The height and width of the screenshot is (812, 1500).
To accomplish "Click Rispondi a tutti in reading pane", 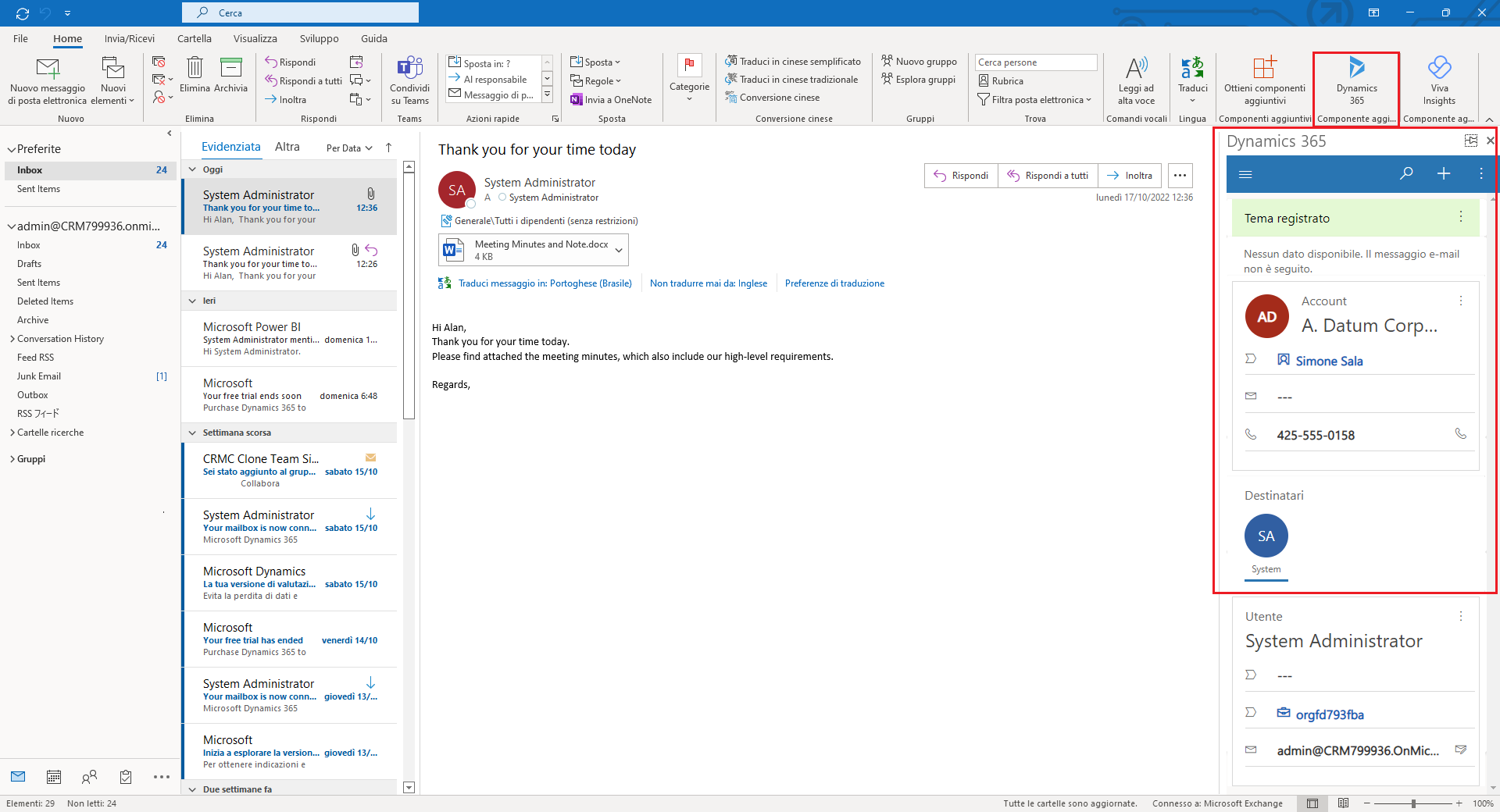I will [1048, 176].
